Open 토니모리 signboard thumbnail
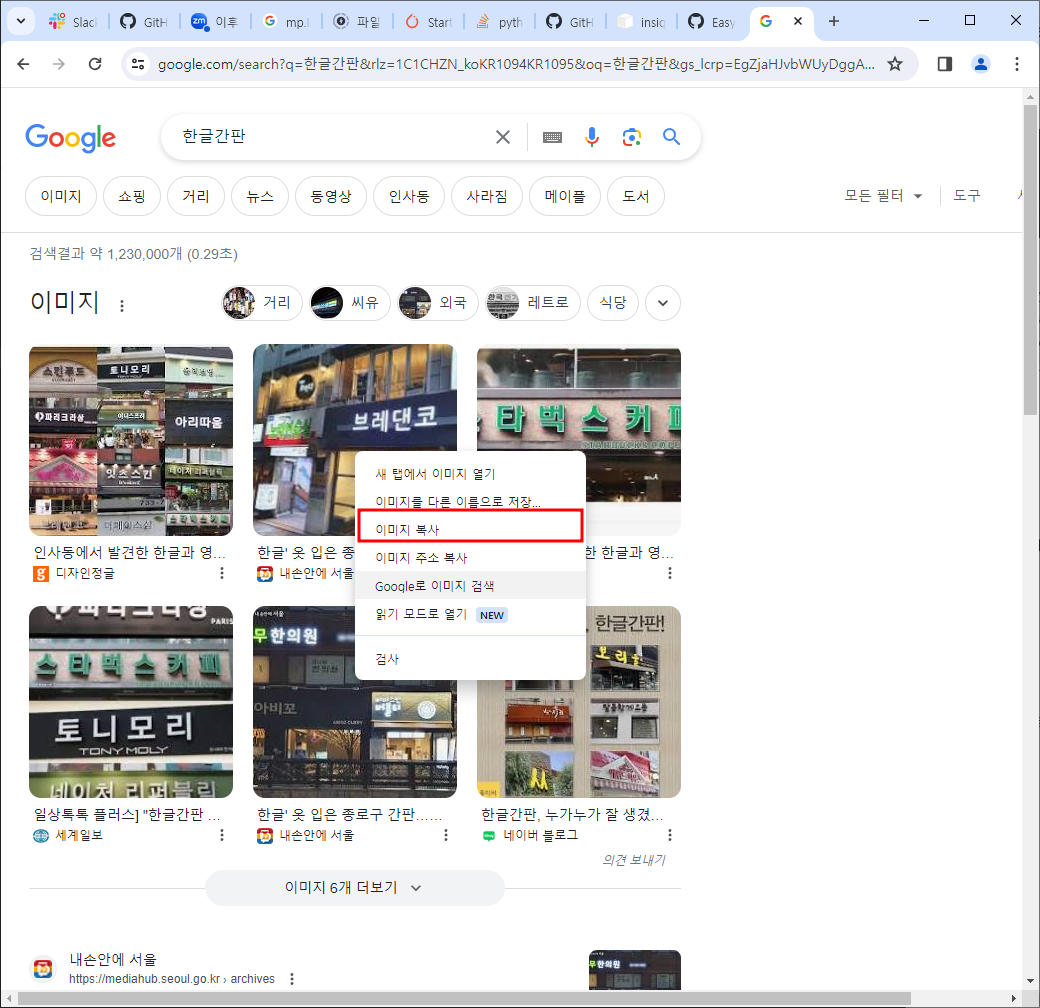This screenshot has width=1040, height=1008. pos(131,702)
